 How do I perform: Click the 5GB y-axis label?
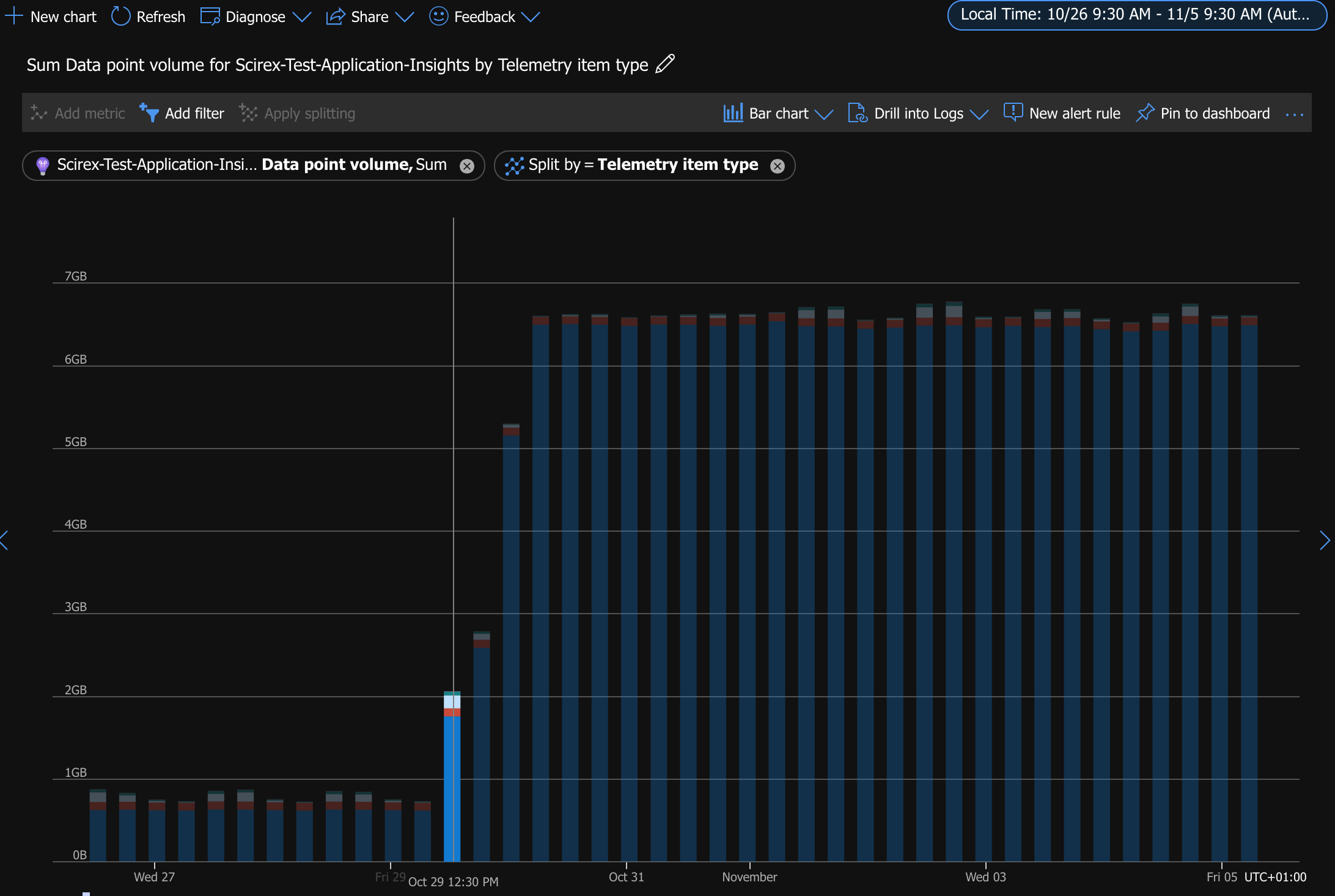point(76,442)
